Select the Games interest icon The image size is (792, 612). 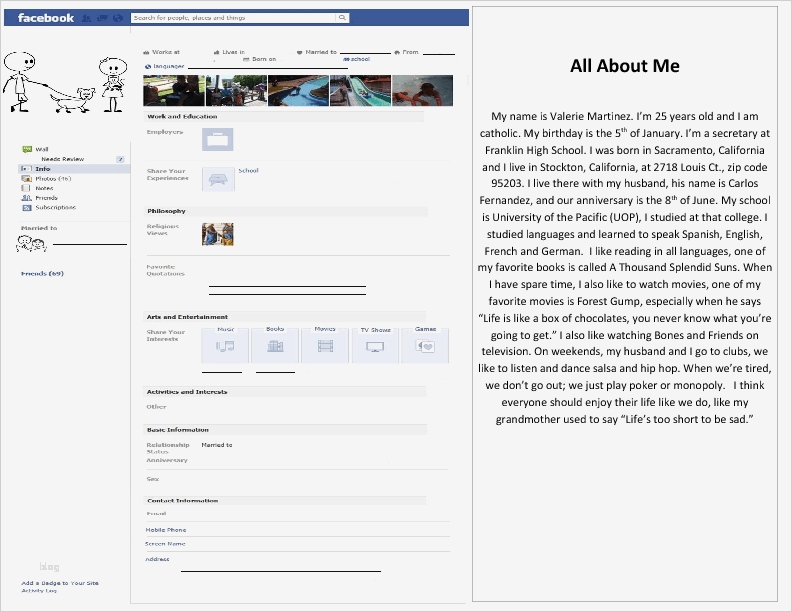[425, 345]
